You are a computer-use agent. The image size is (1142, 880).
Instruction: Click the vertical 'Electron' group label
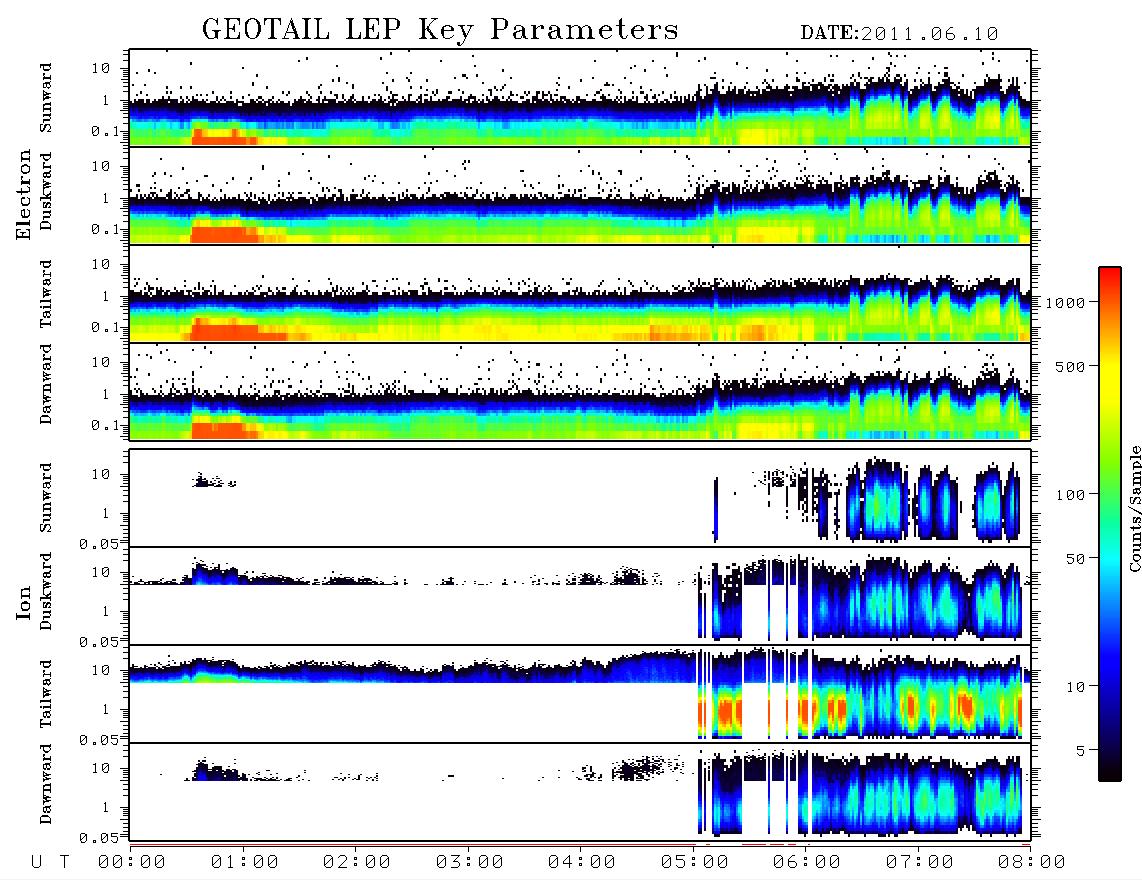click(23, 195)
